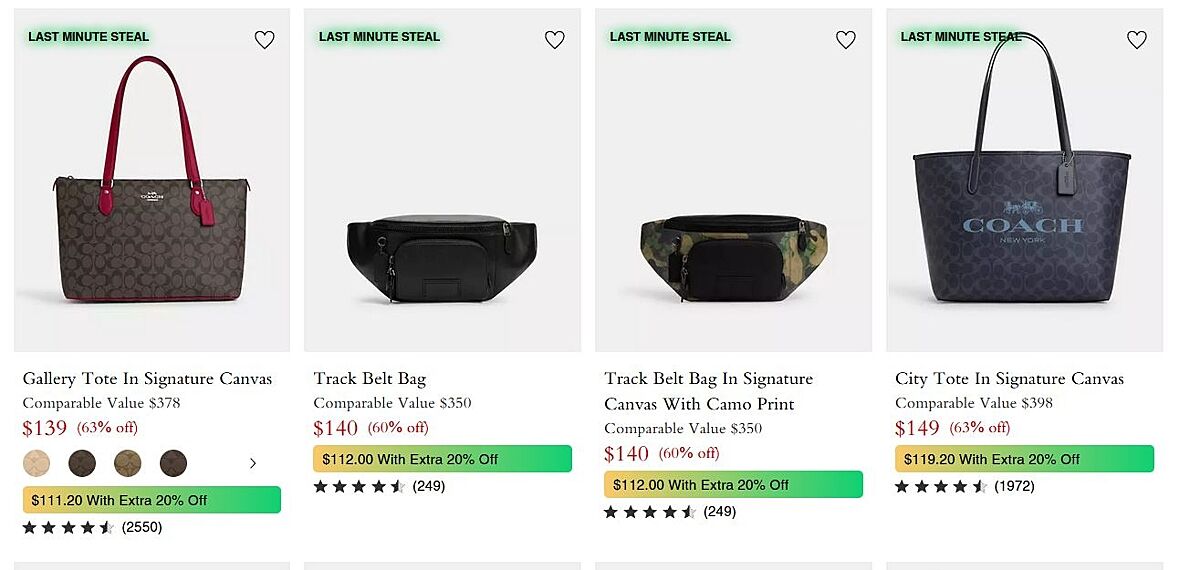Choose the second dark brown swatch
This screenshot has height=570, width=1200.
(82, 463)
